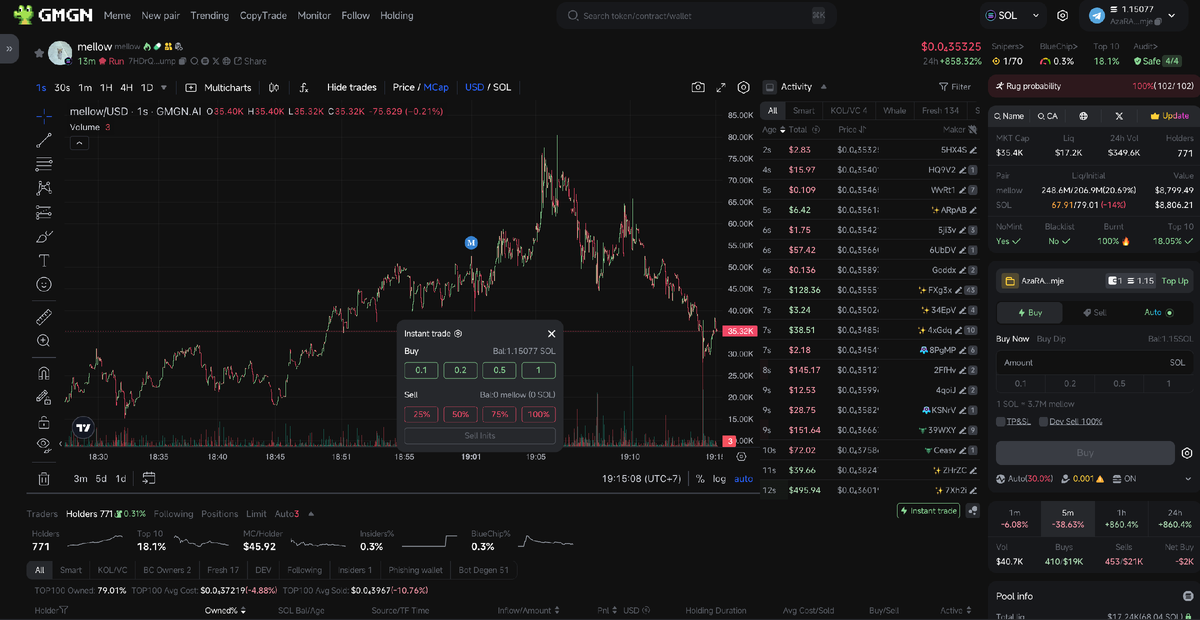
Task: Expand the holders panel Auto arrow
Action: 311,514
